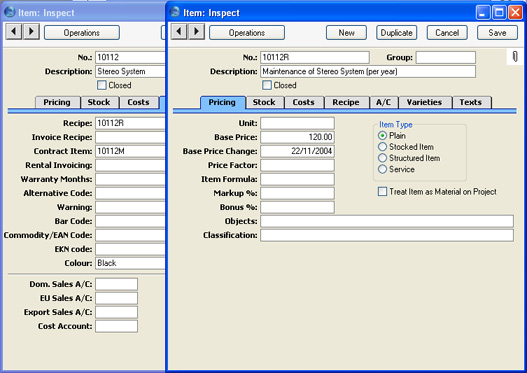Click the No. field containing 10112R
The width and height of the screenshot is (527, 373).
(315, 57)
